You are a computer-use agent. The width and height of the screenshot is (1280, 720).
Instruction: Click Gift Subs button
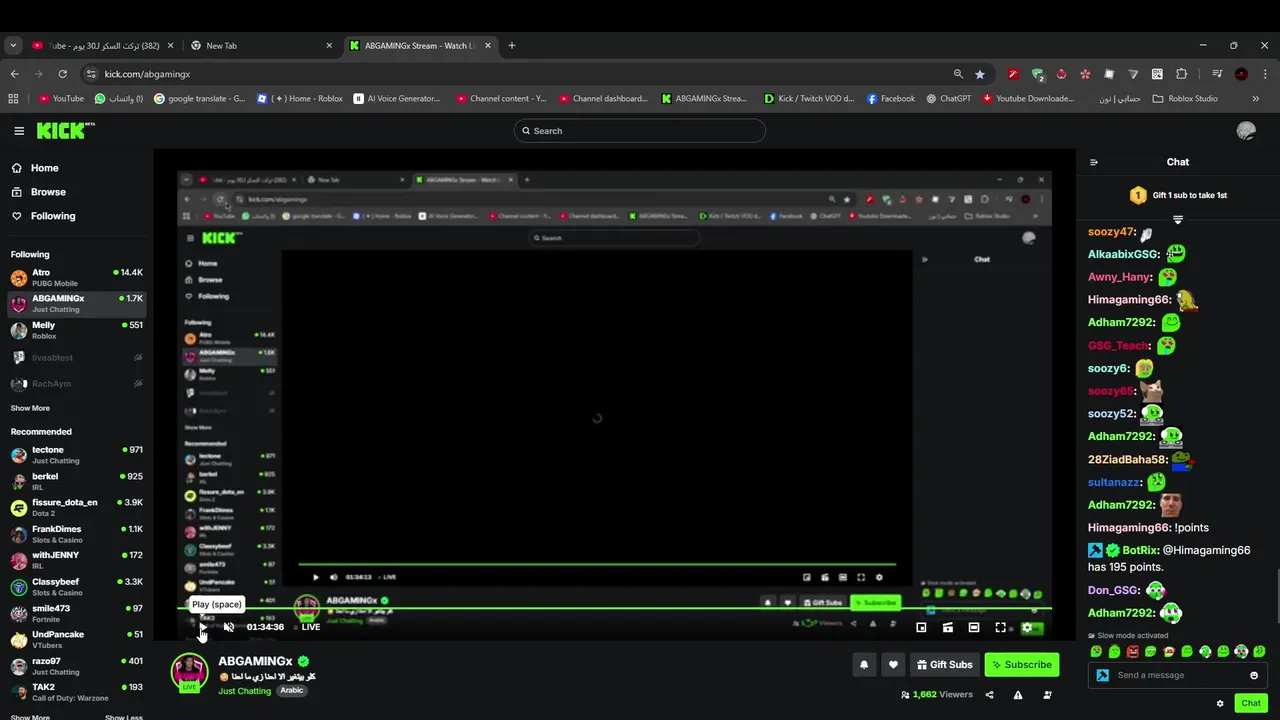943,664
